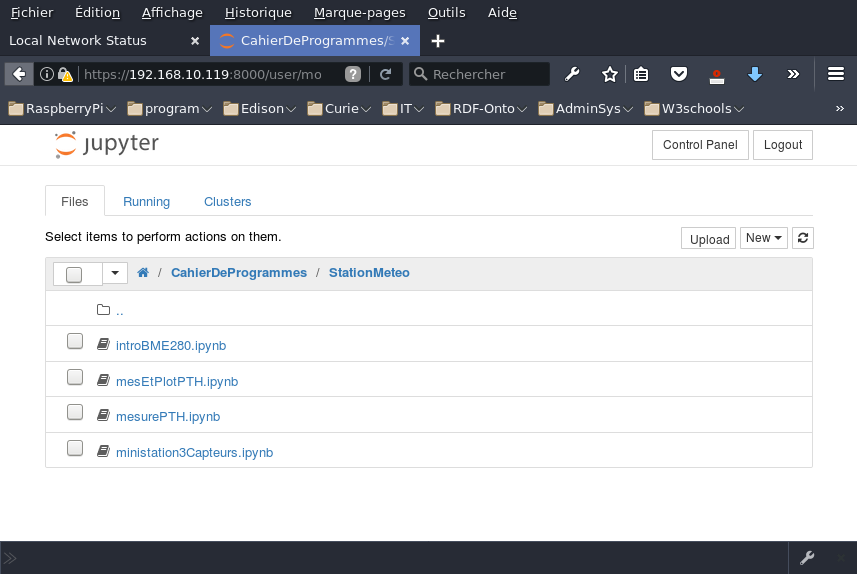
Task: Open the Marque-pages menu
Action: point(359,13)
